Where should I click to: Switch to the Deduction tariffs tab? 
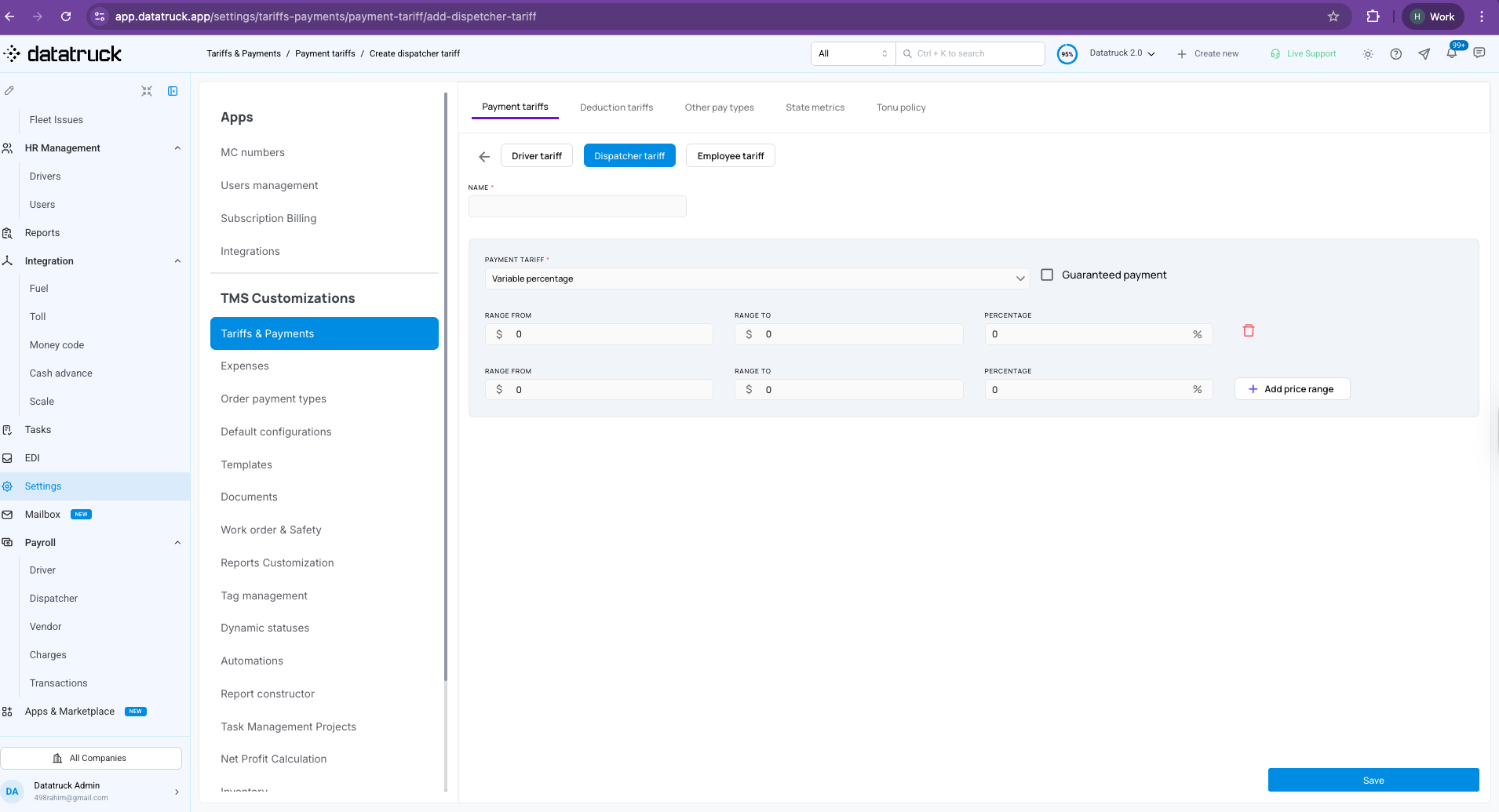[x=616, y=107]
